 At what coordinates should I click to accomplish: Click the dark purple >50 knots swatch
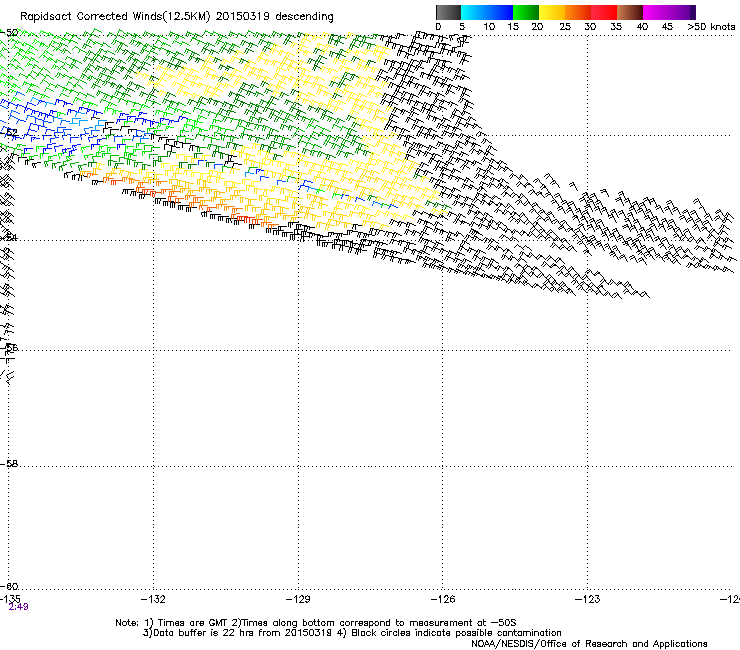[x=693, y=12]
